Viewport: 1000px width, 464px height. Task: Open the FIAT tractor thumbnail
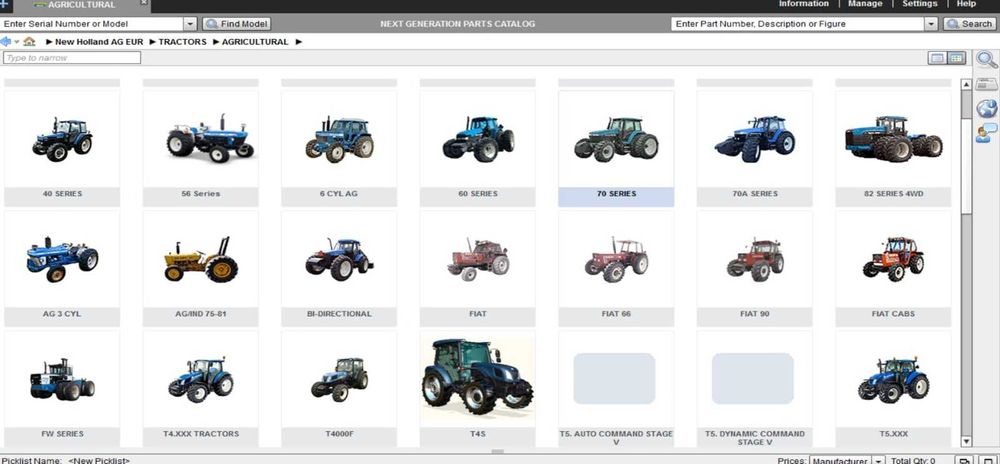pos(478,260)
